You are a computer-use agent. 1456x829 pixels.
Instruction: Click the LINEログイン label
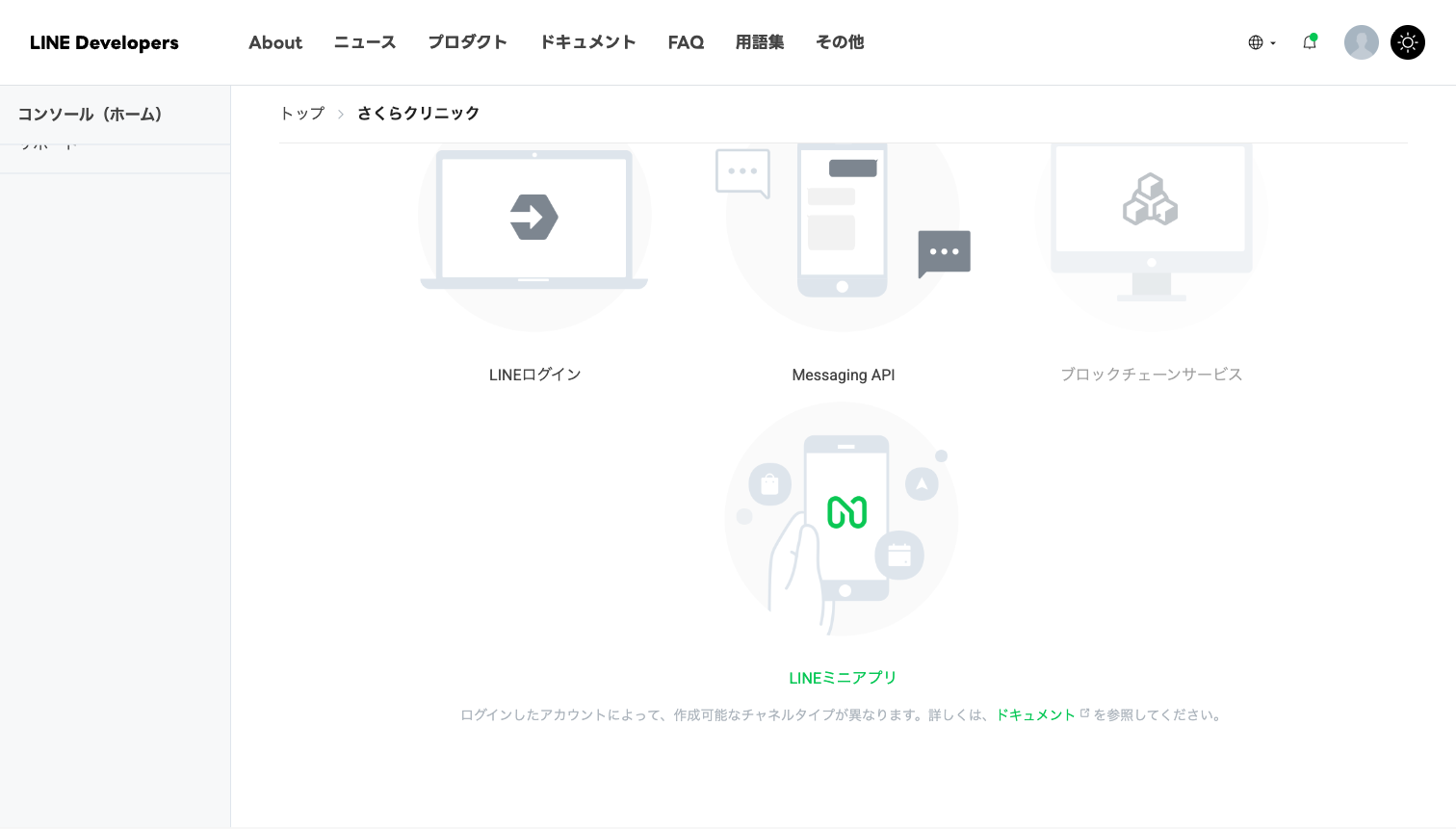click(534, 375)
